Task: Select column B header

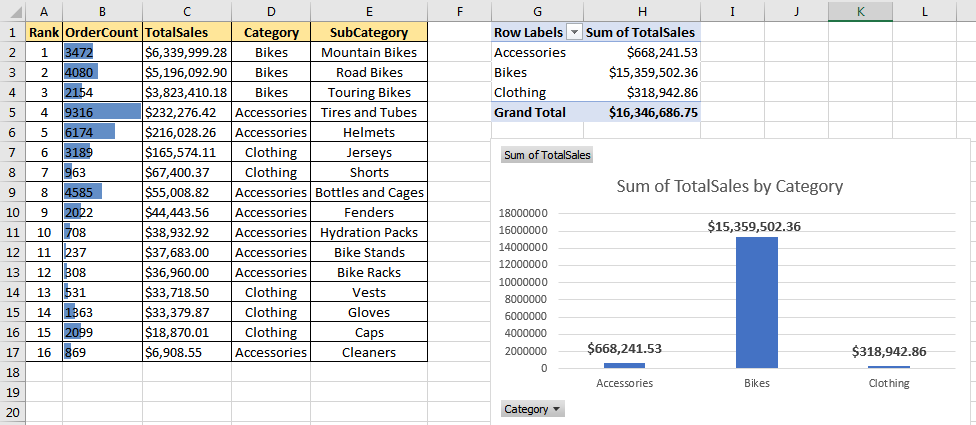Action: pyautogui.click(x=102, y=11)
